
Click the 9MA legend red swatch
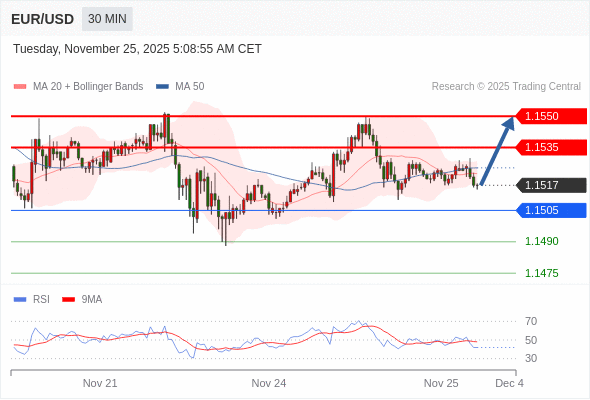pos(68,300)
